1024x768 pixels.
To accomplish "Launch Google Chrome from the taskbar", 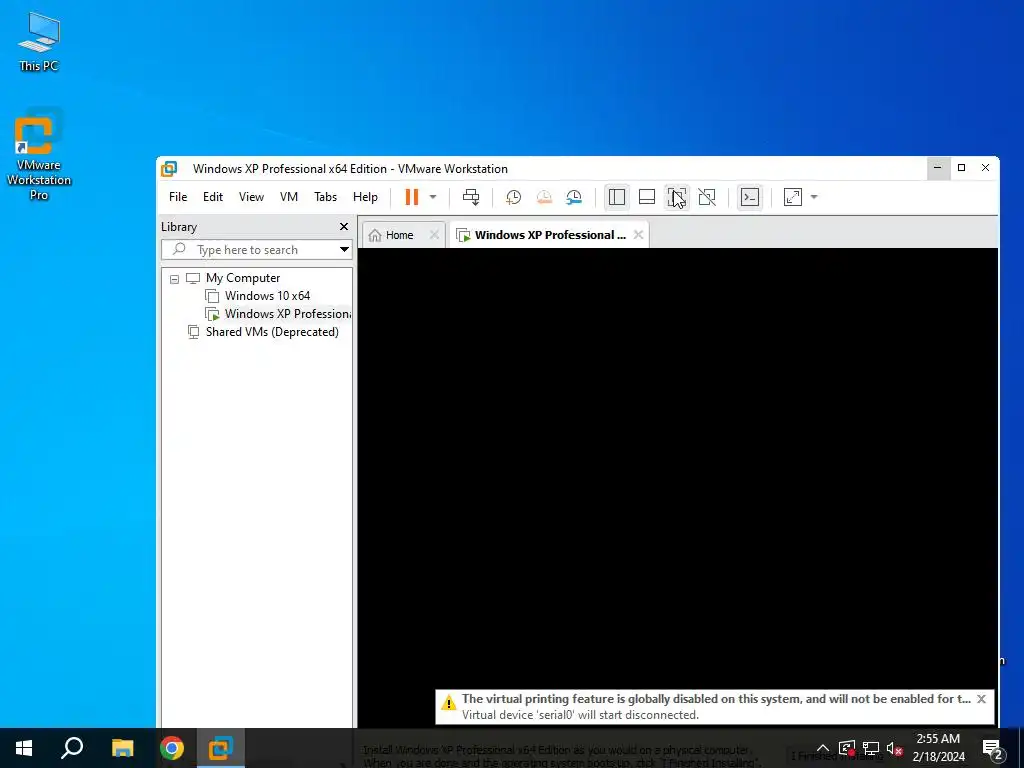I will click(172, 748).
